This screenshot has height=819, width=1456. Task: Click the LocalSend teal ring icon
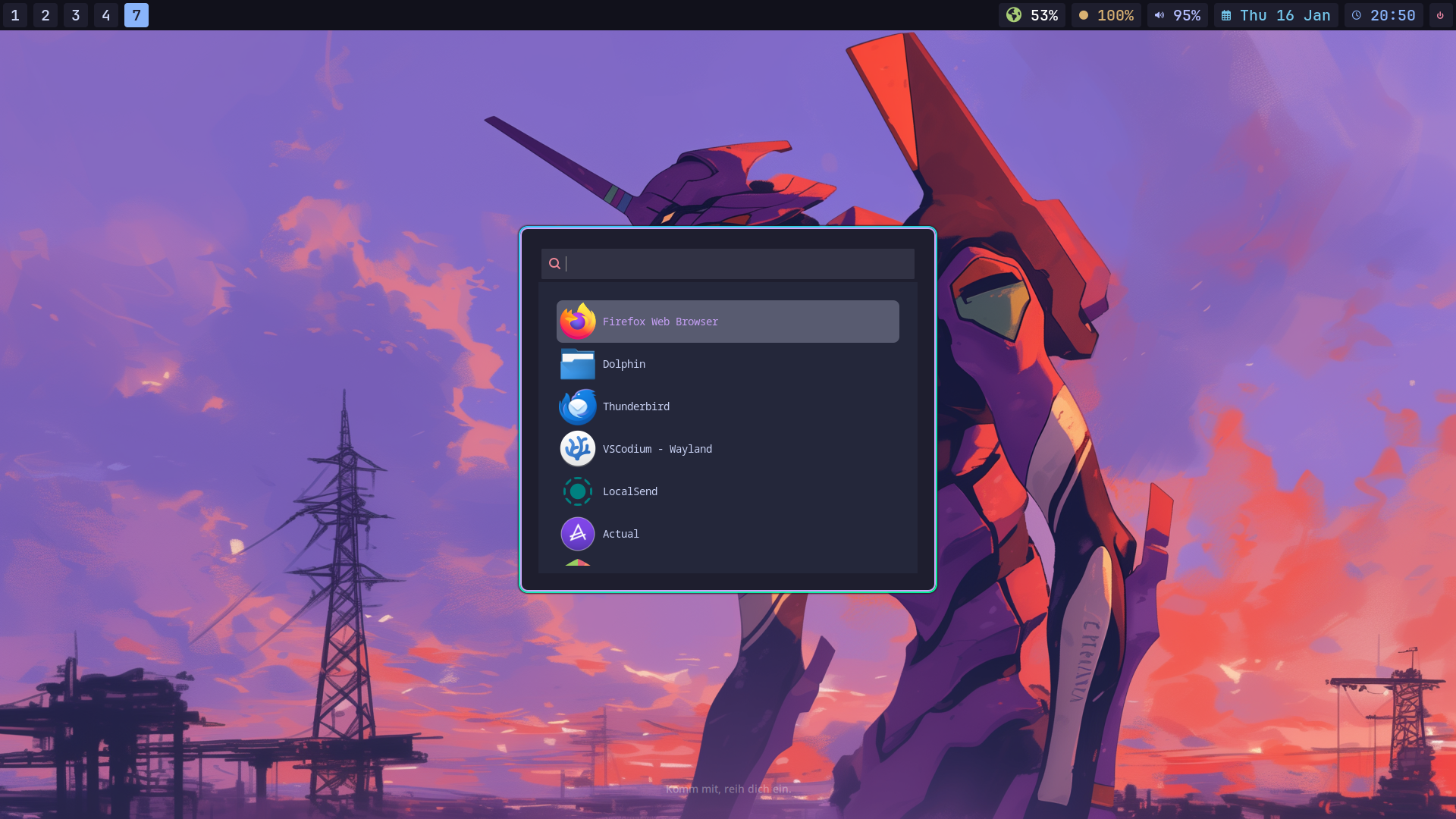[578, 491]
